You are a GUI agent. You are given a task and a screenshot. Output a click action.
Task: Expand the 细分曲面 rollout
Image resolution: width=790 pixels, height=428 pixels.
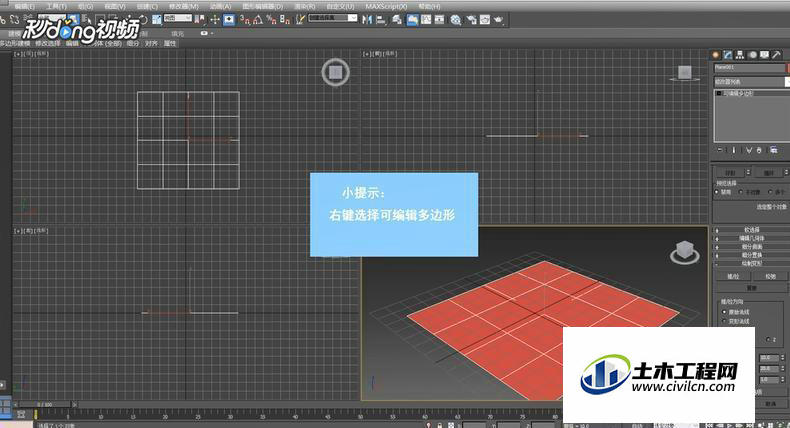pyautogui.click(x=751, y=247)
